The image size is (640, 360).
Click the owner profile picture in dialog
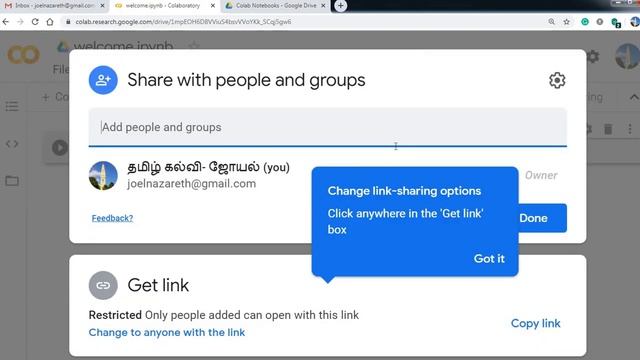pyautogui.click(x=103, y=176)
